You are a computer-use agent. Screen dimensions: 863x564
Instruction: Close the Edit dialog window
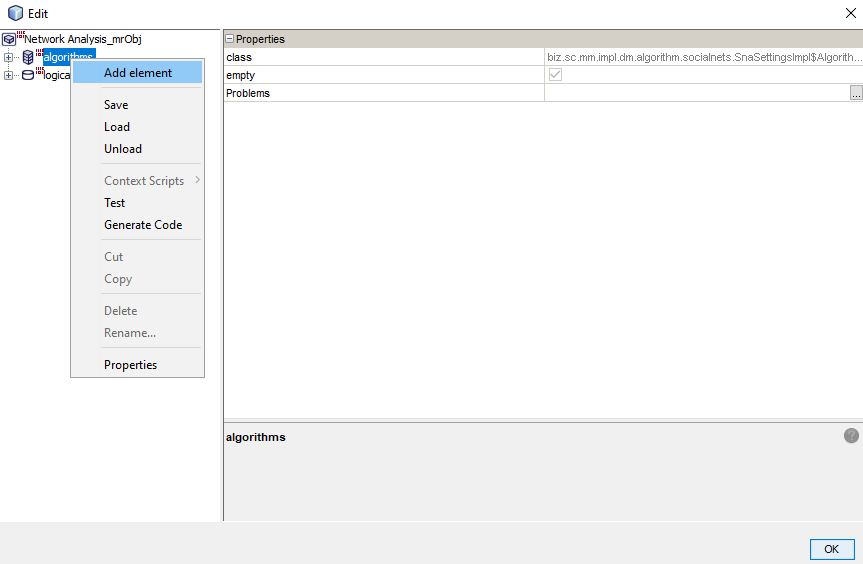click(x=850, y=13)
